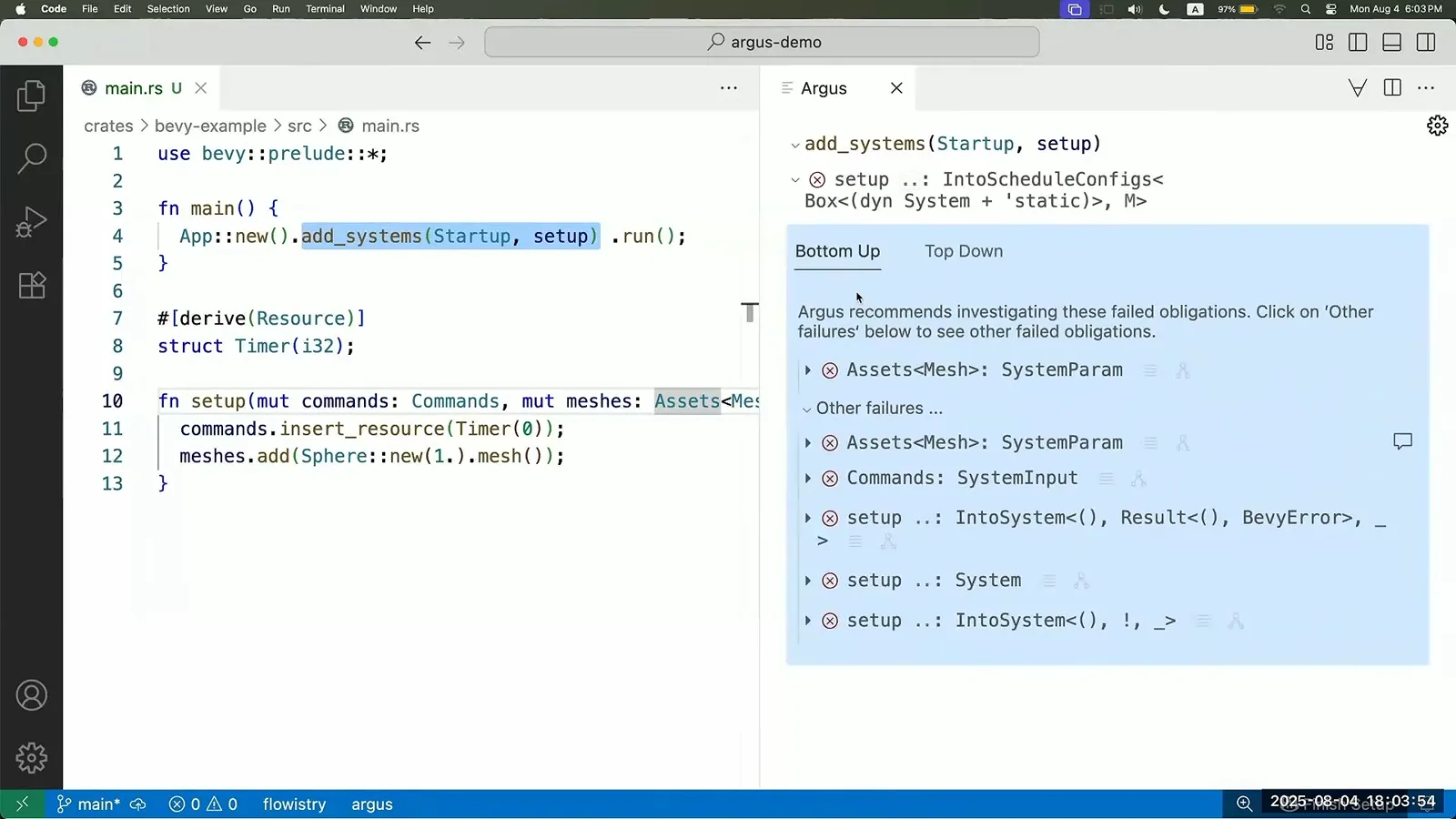This screenshot has width=1456, height=819.
Task: Click the zoom icon in status bar
Action: 1243,804
